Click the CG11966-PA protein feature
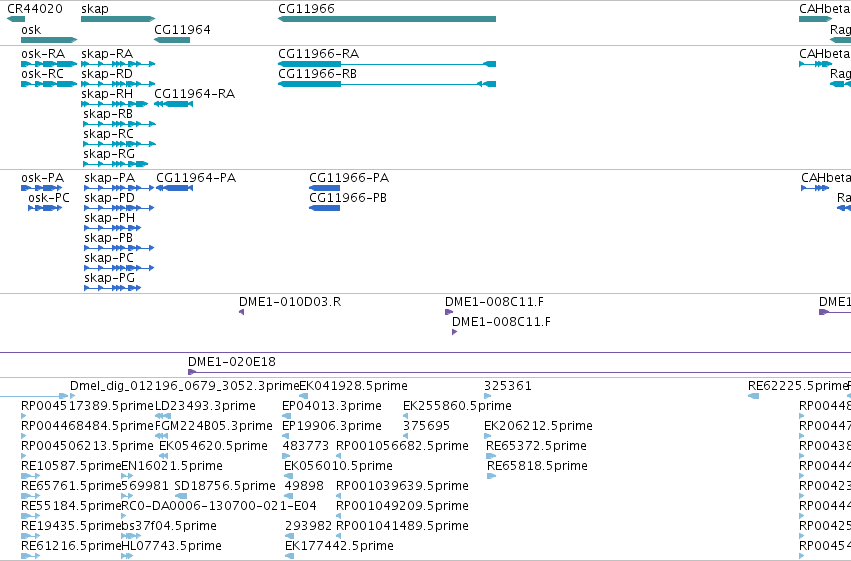Screen dimensions: 851x561 [x=325, y=188]
